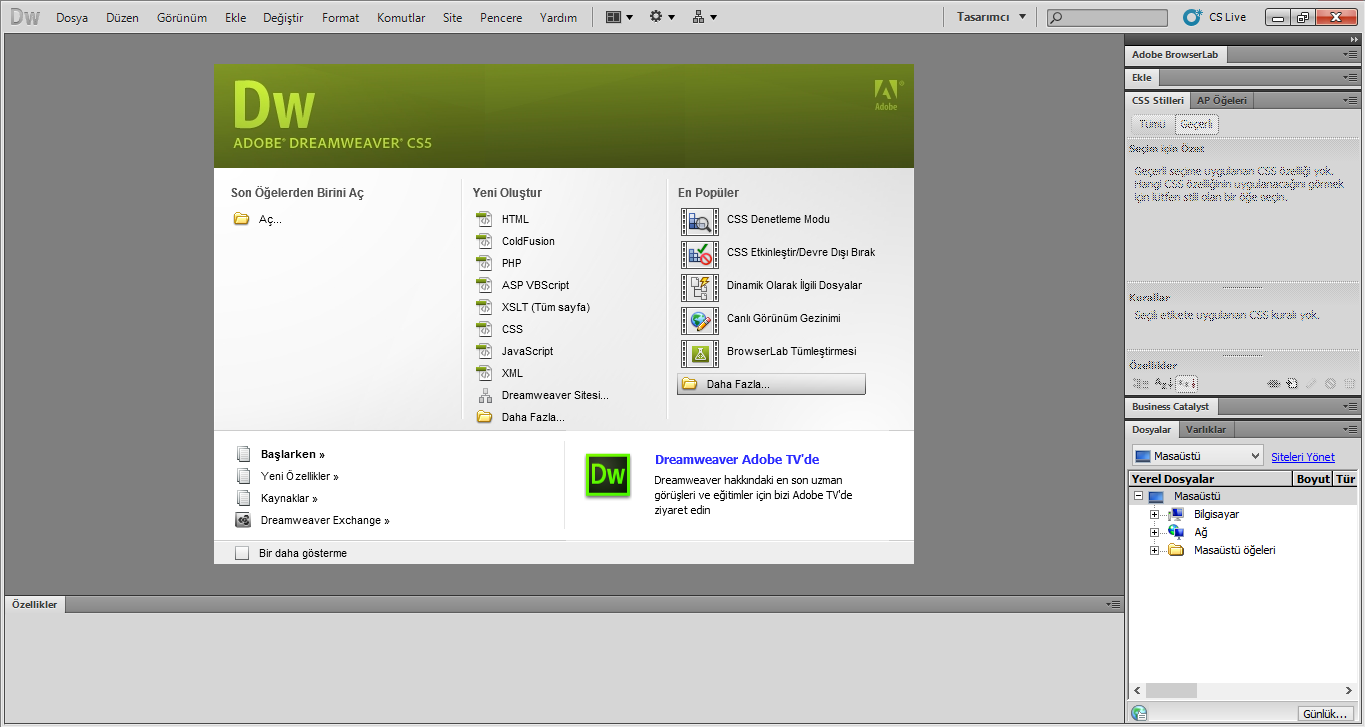Switch CSS panel to Geçerli mode
The image size is (1365, 727).
1196,125
